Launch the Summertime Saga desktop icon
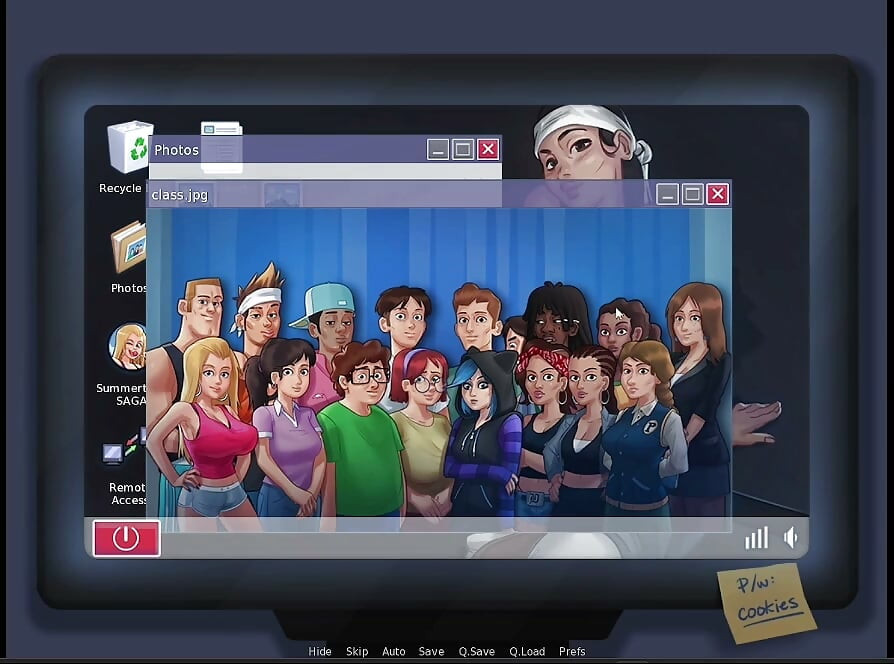The image size is (894, 664). [128, 347]
